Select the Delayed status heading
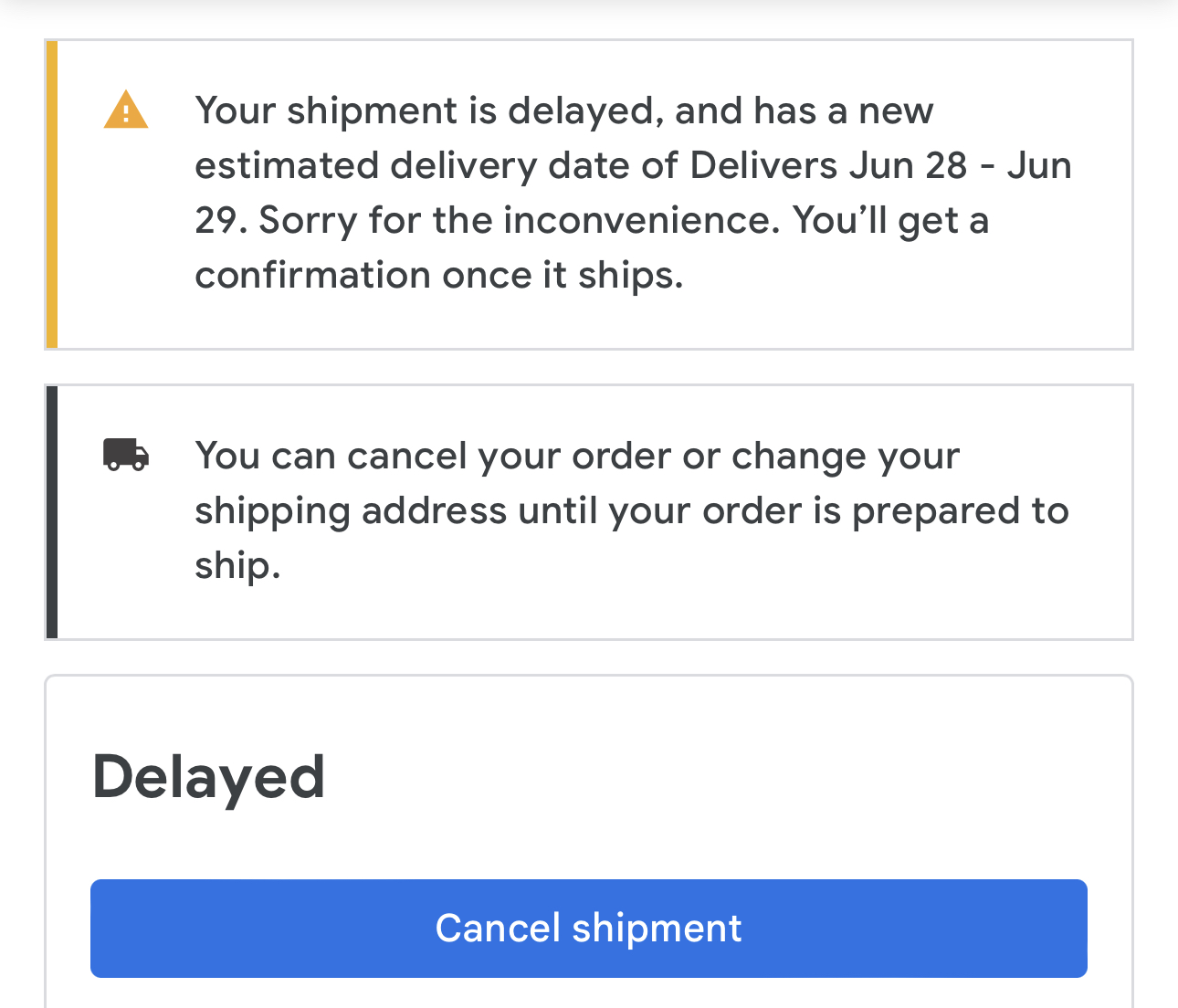1178x1008 pixels. click(209, 779)
